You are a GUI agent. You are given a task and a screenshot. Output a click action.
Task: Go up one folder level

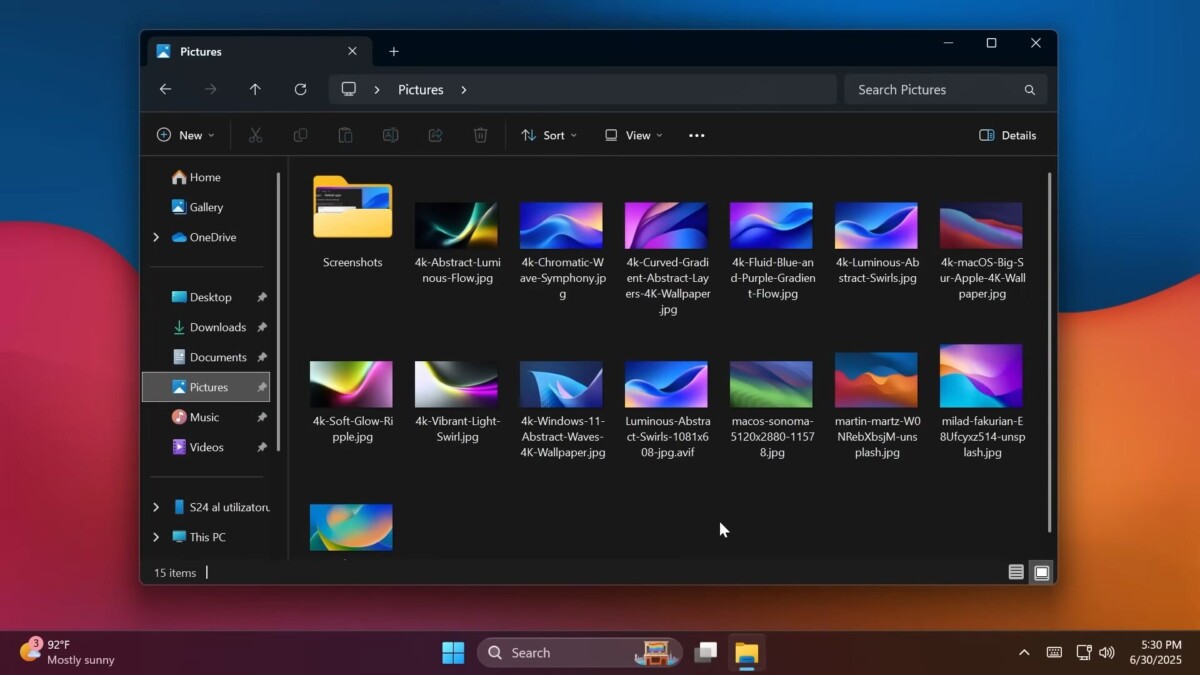255,90
